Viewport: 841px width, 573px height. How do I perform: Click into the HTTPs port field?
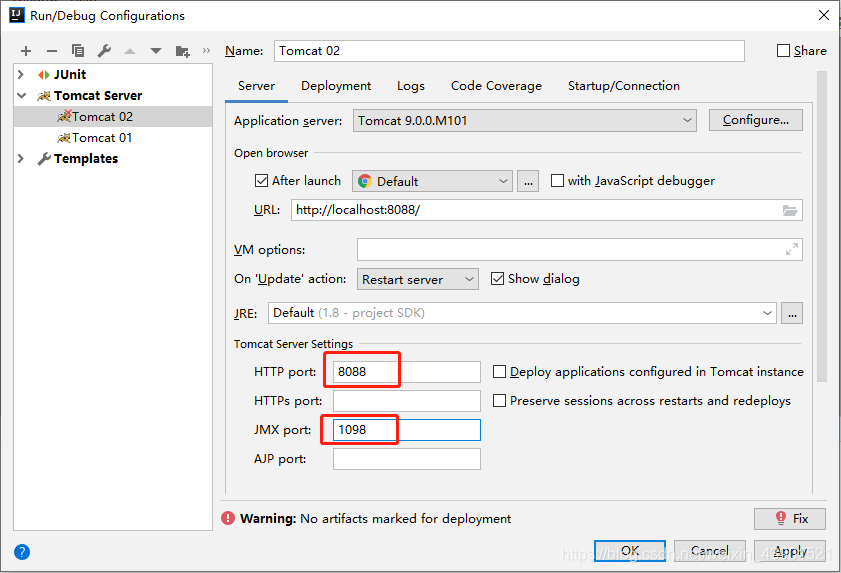407,401
